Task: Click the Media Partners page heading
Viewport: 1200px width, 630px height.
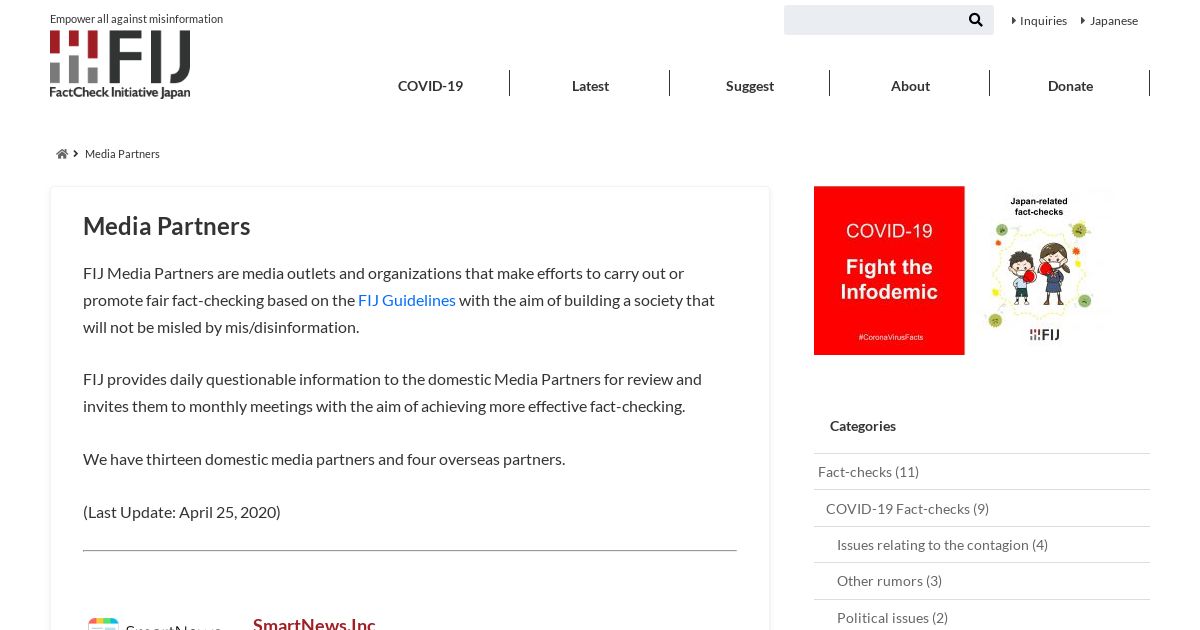Action: tap(167, 226)
